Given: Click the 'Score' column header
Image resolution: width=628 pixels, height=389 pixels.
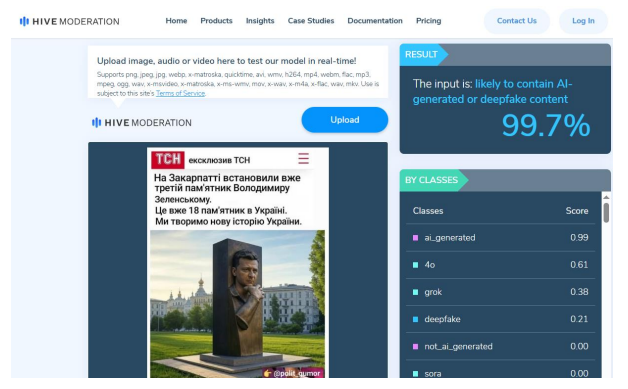Looking at the screenshot, I should pos(577,211).
